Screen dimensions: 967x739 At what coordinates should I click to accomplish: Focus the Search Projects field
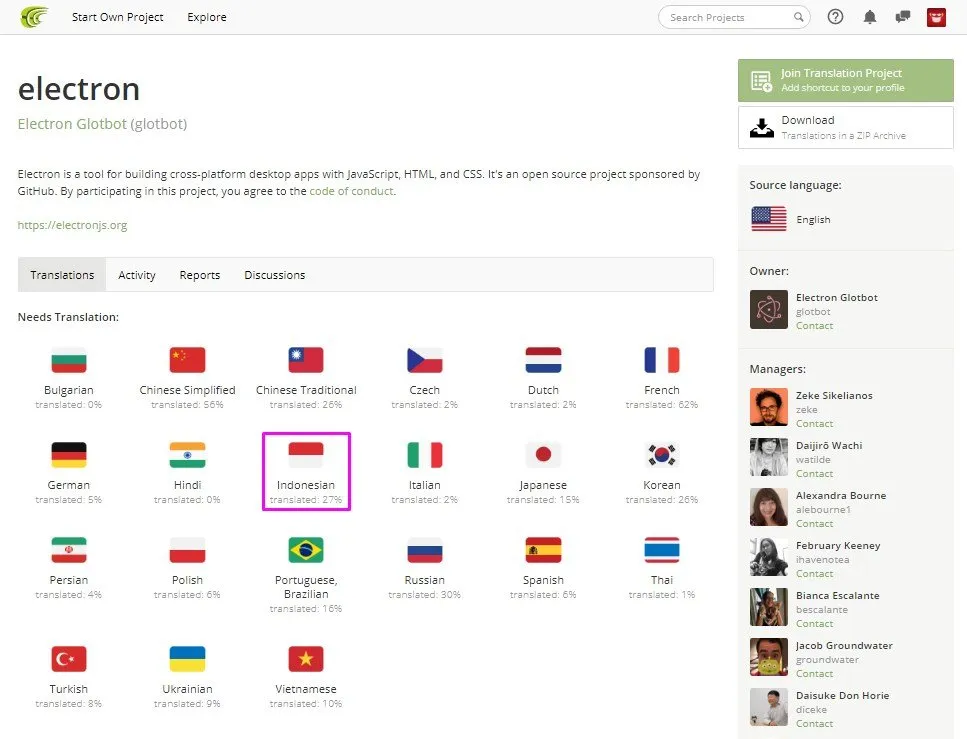tap(734, 17)
